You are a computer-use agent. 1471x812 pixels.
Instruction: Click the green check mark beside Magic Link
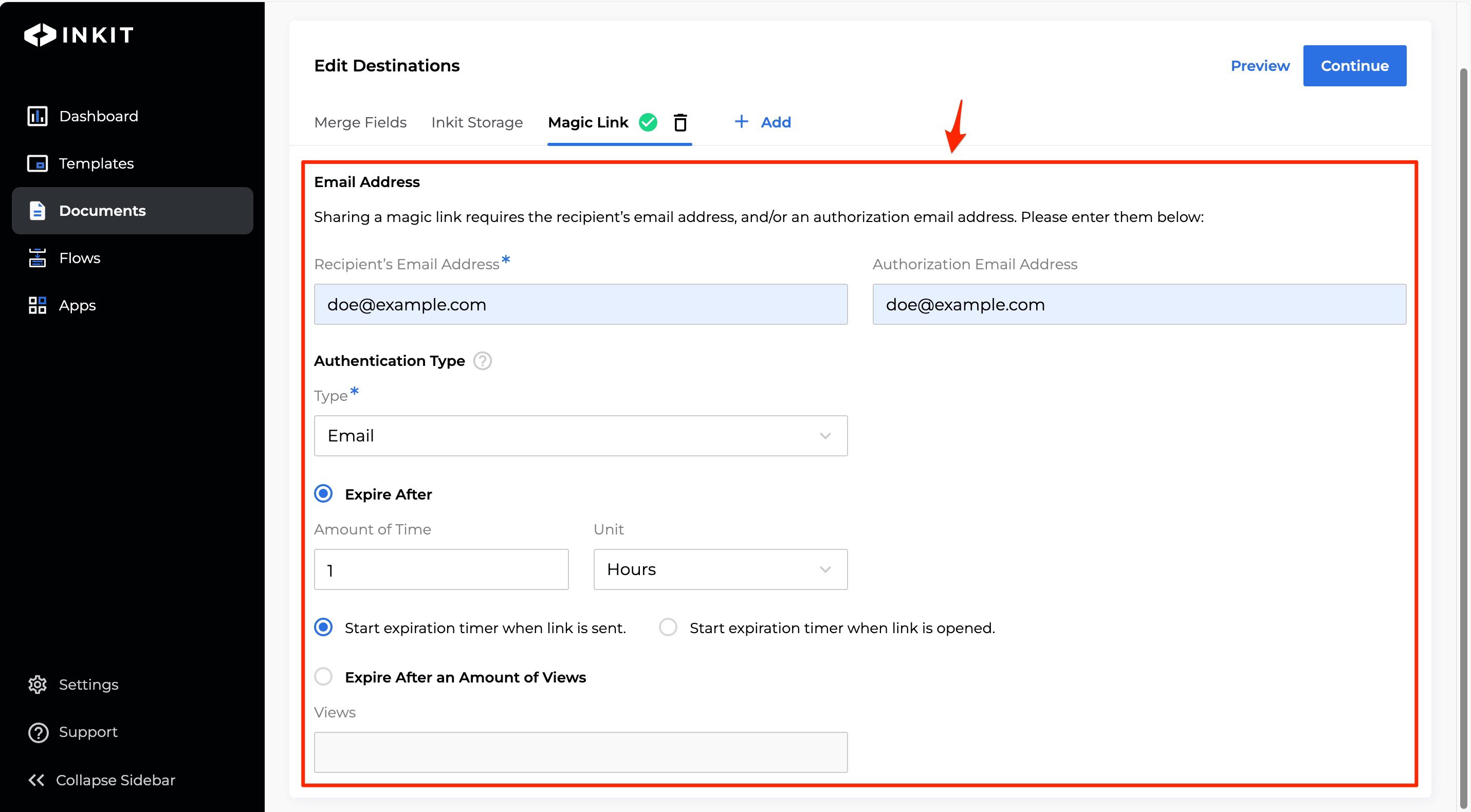click(648, 122)
